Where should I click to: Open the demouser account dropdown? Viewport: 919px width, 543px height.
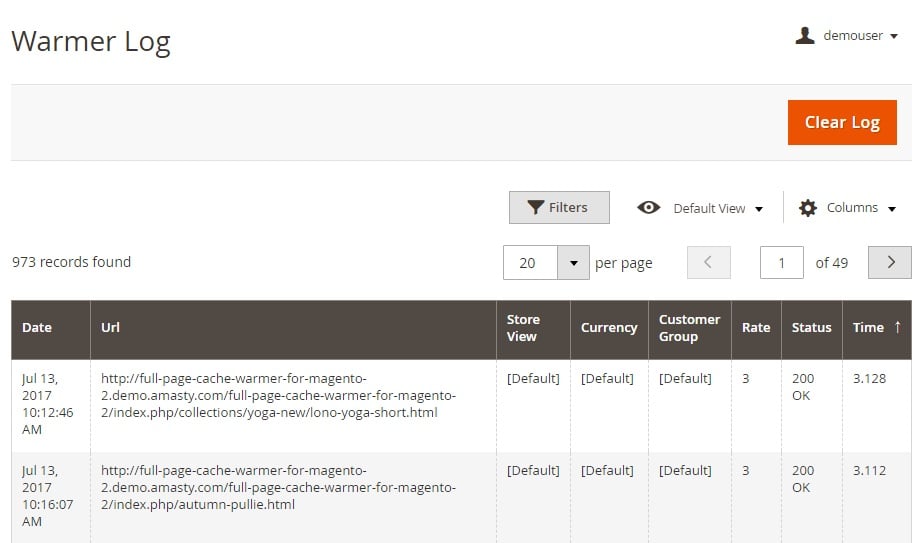click(894, 36)
